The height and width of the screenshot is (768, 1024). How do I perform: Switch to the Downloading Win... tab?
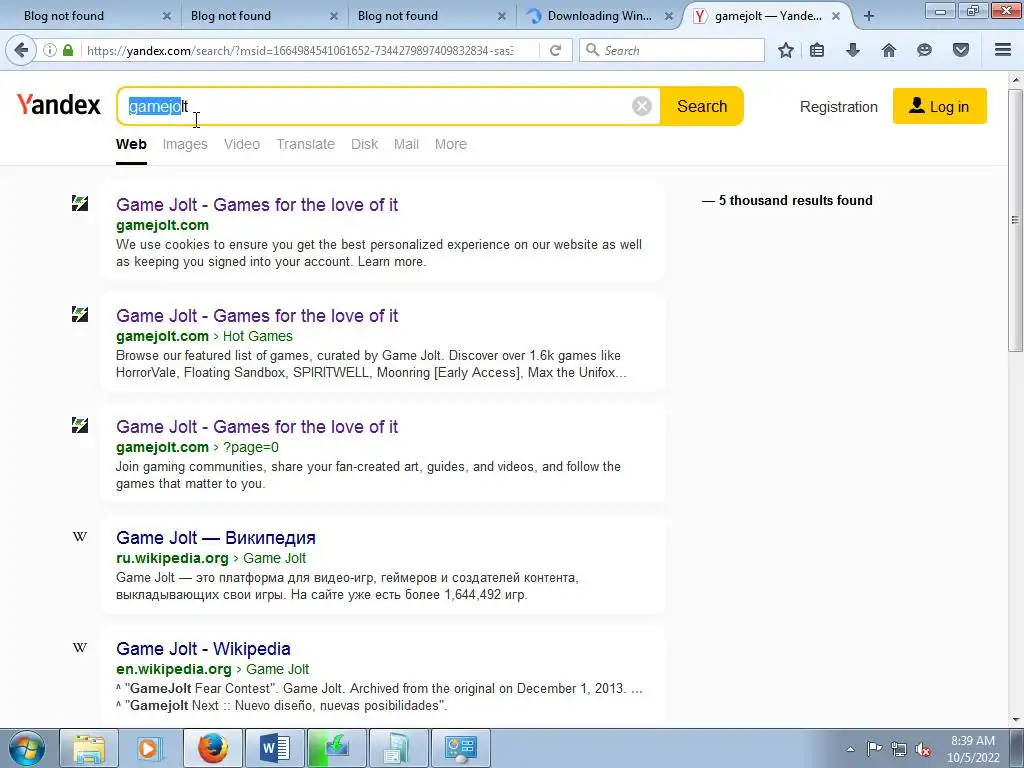600,16
